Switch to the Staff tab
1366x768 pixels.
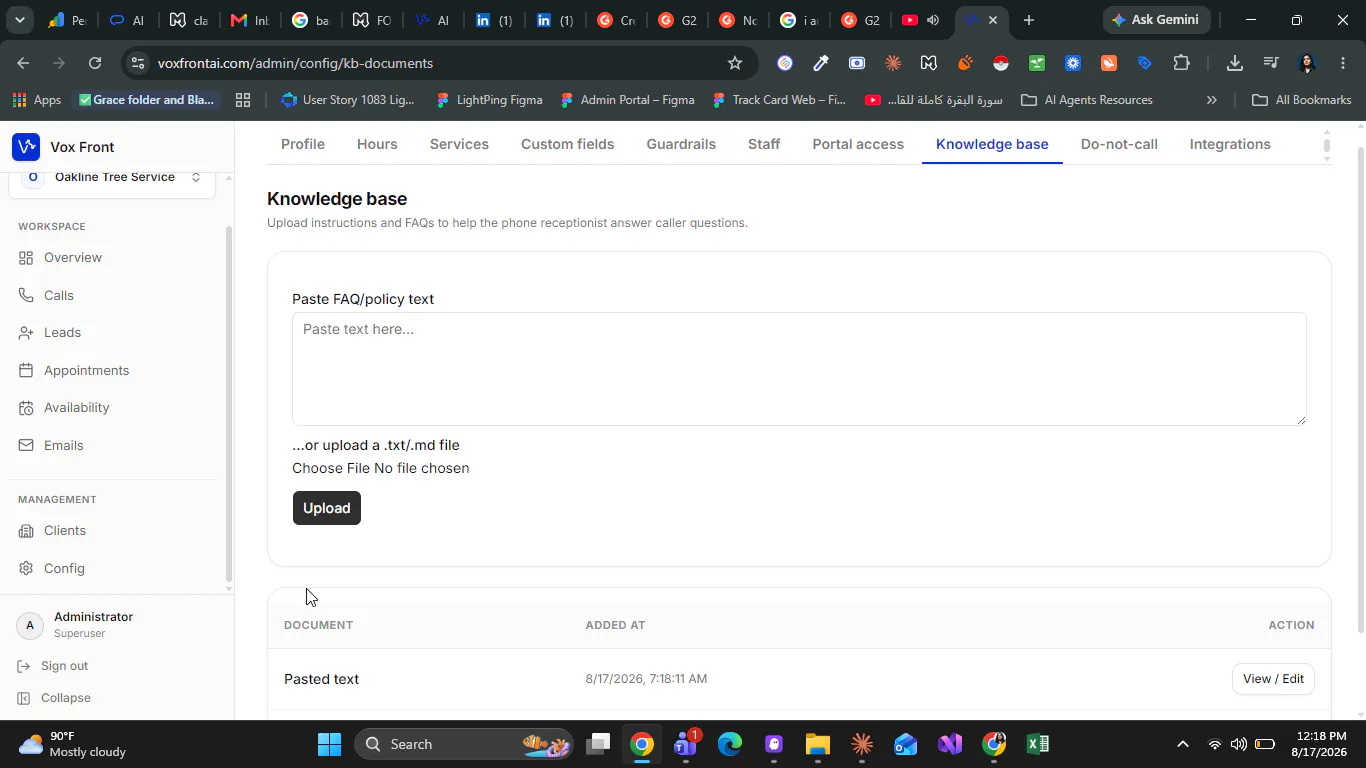(x=764, y=144)
